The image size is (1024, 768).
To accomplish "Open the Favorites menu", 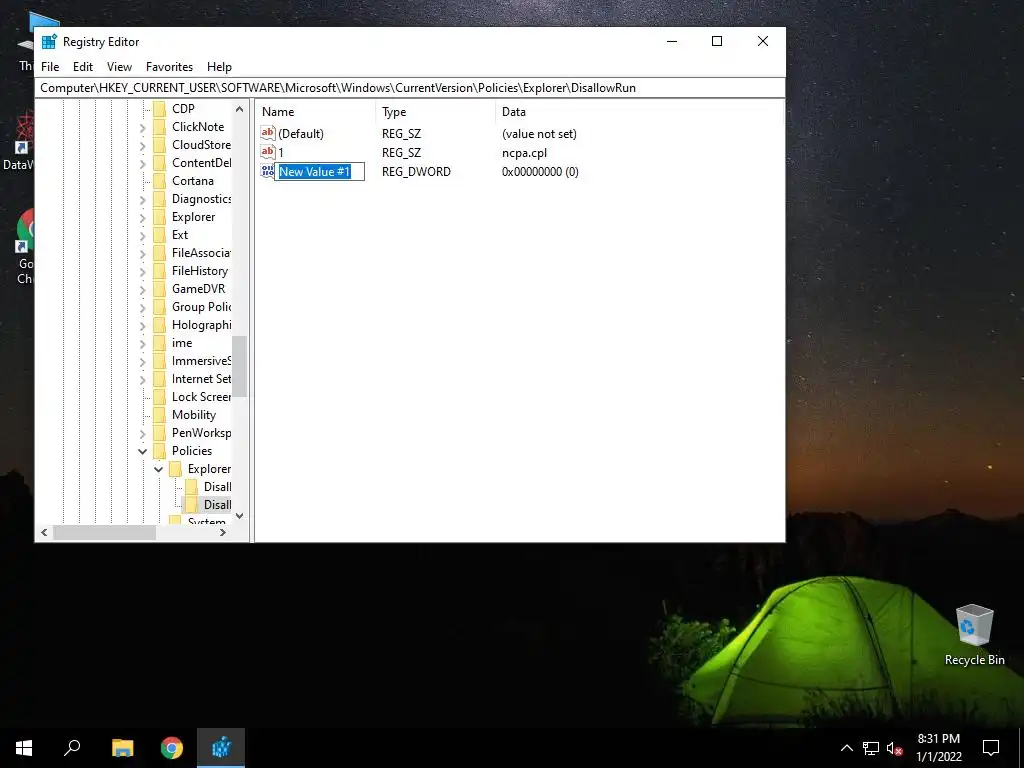I will tap(169, 67).
